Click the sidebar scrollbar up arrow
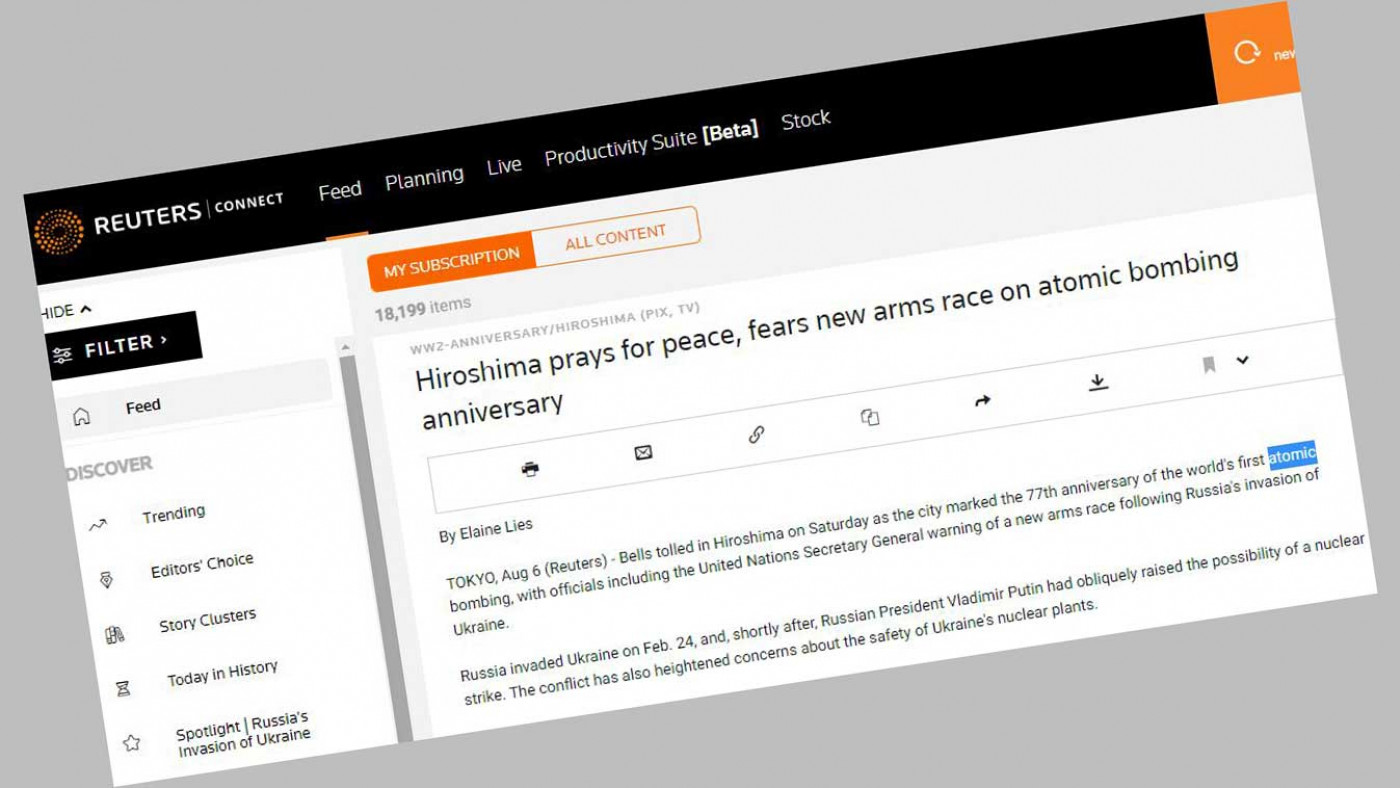Image resolution: width=1400 pixels, height=788 pixels. pos(346,347)
